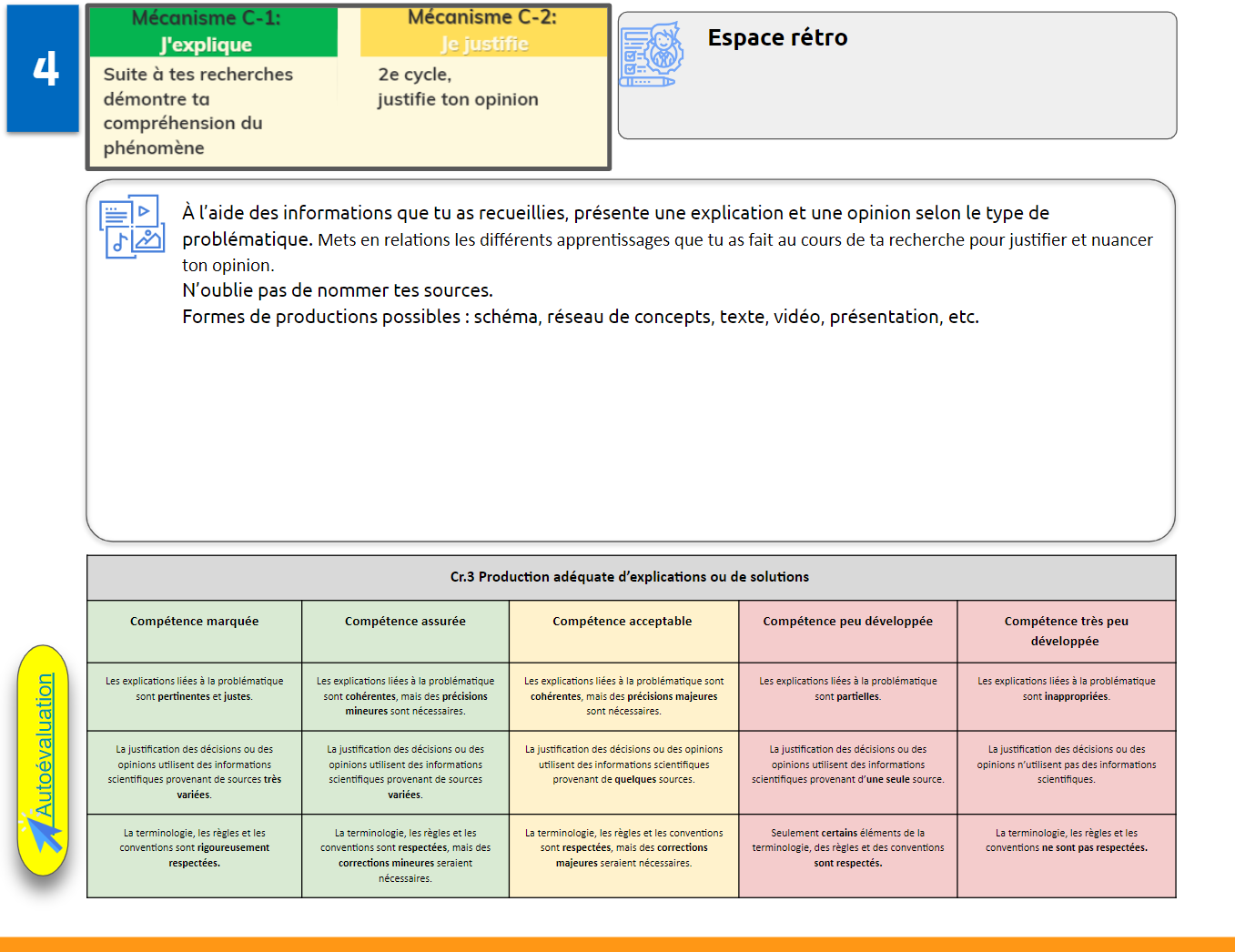Click cell 'conventions ne sont pas respectées'
This screenshot has height=952, width=1235.
click(x=1067, y=856)
